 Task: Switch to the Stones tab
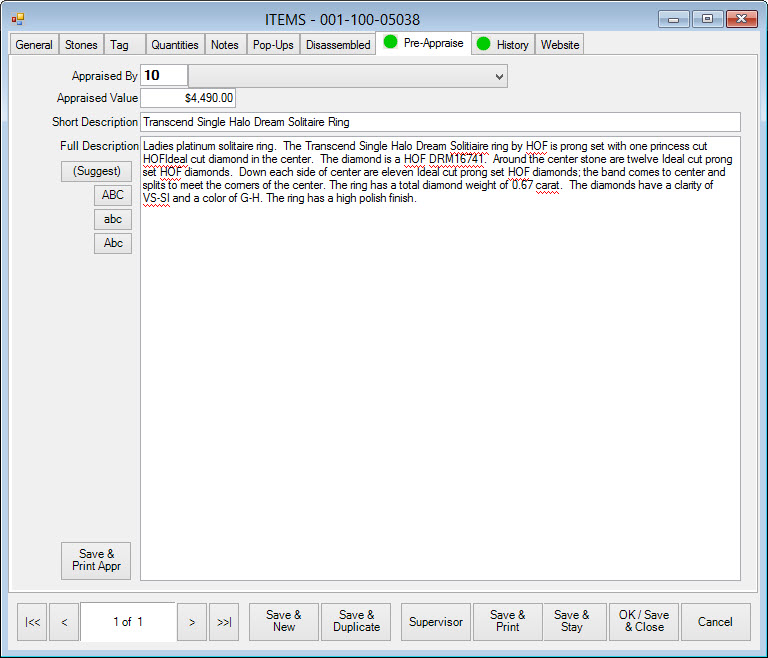tap(81, 45)
